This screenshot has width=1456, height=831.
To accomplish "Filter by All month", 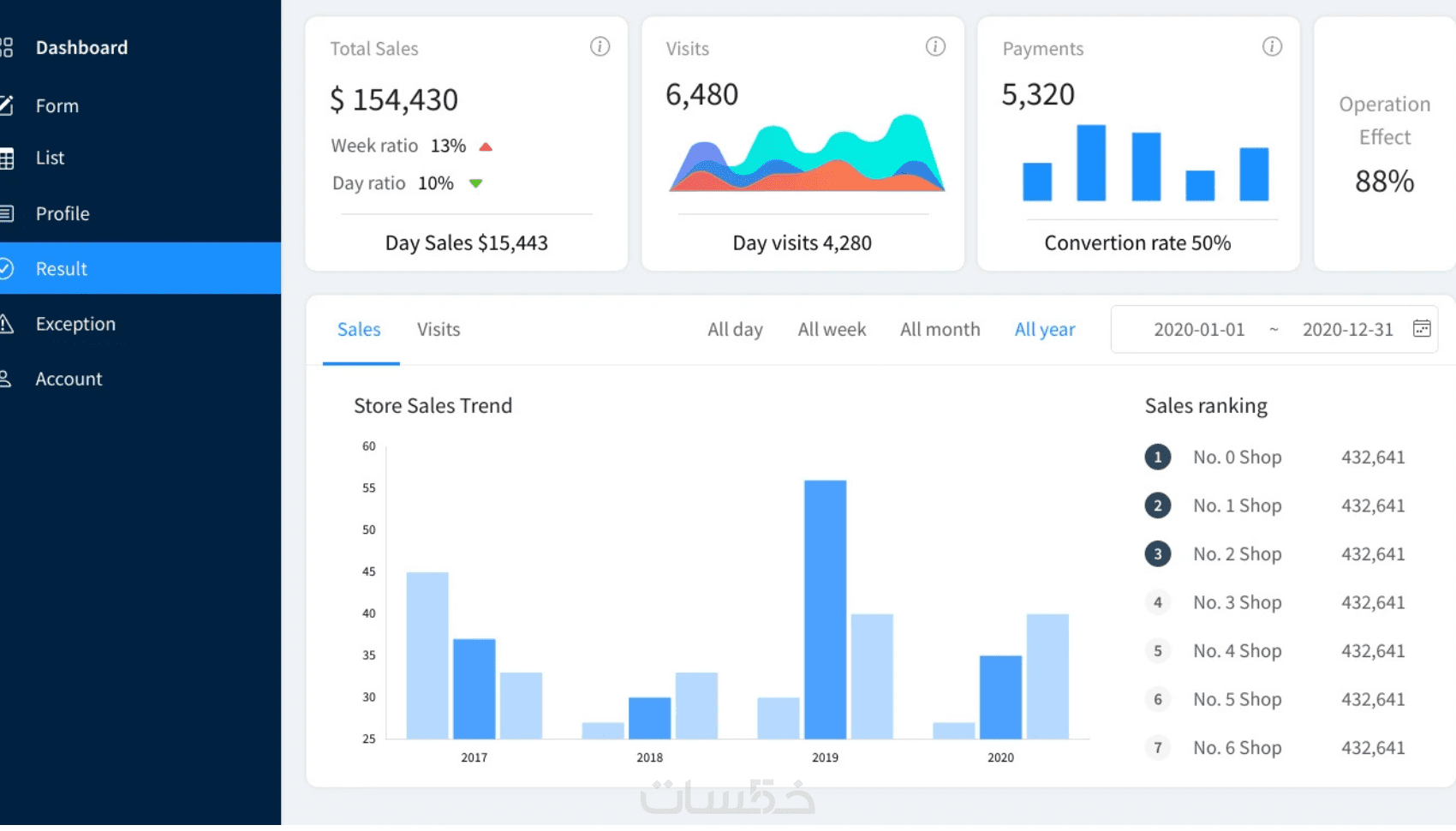I will coord(940,330).
